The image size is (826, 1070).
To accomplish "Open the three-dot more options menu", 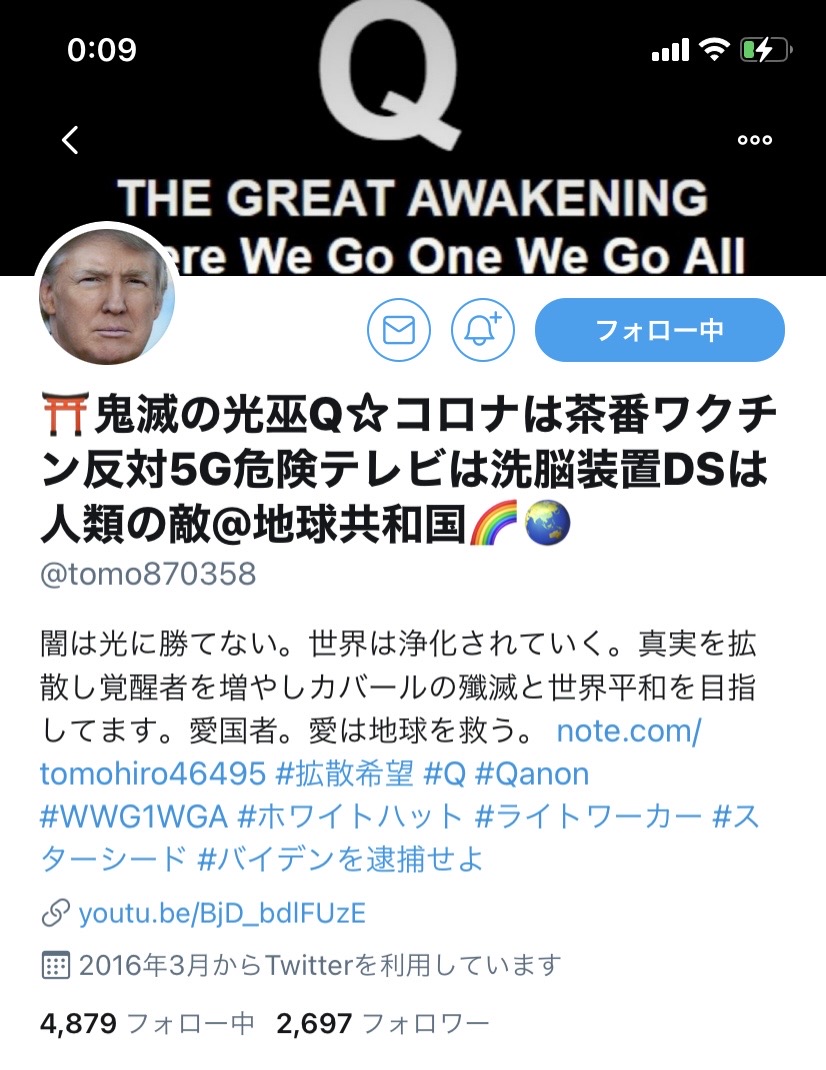I will [754, 140].
